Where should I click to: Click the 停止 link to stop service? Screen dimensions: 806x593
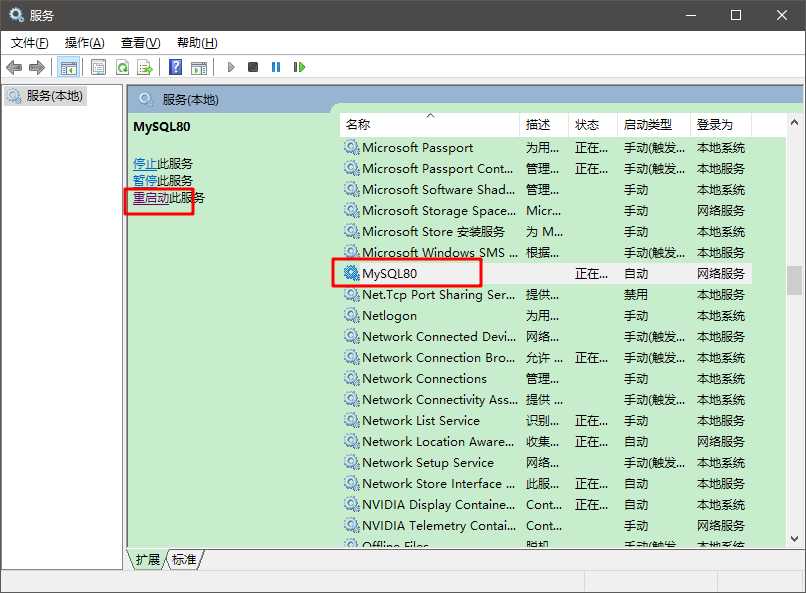click(145, 163)
